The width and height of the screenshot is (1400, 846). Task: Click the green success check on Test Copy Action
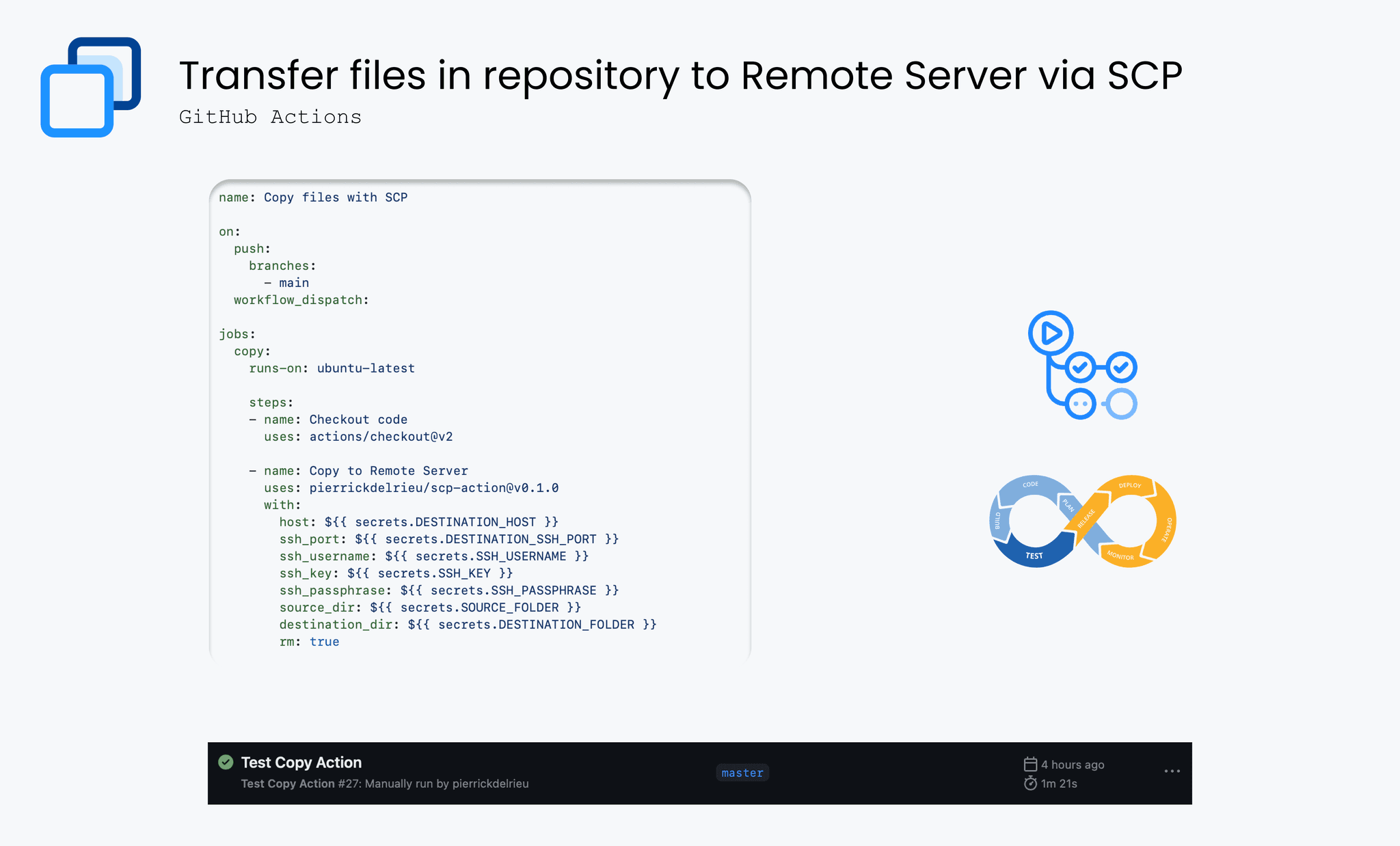point(226,762)
